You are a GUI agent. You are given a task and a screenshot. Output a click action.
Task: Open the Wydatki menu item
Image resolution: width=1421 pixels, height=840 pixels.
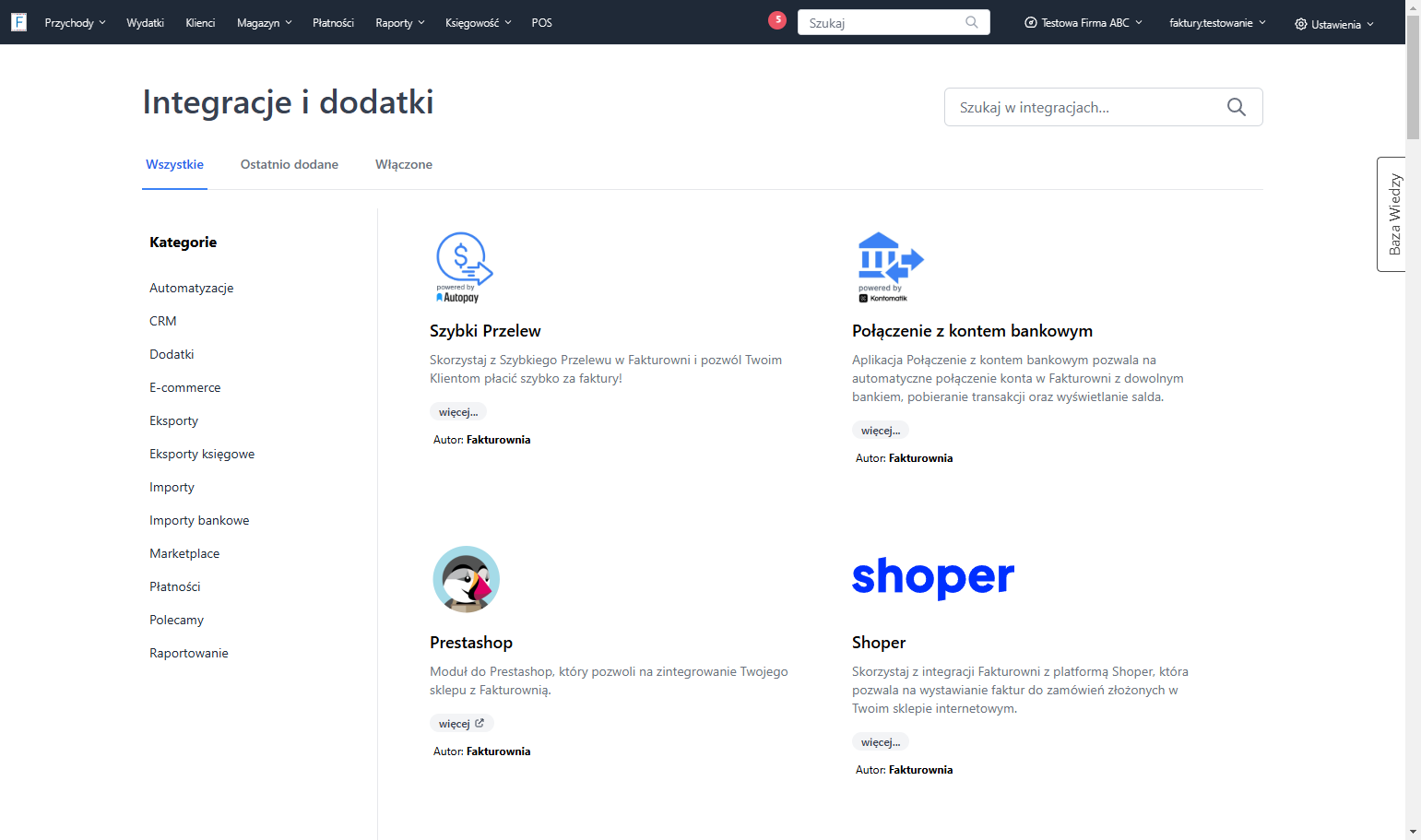coord(145,23)
